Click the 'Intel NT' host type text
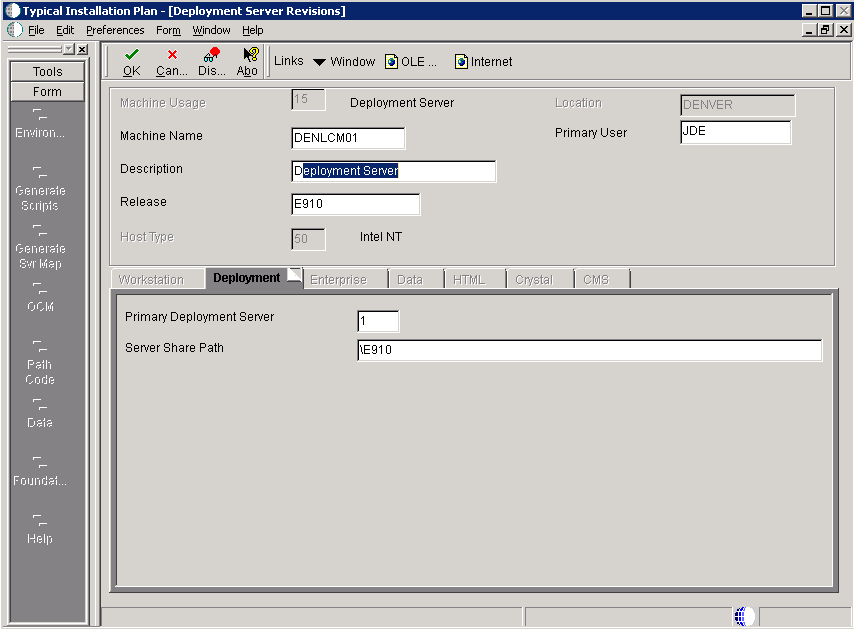This screenshot has height=629, width=854. tap(381, 237)
